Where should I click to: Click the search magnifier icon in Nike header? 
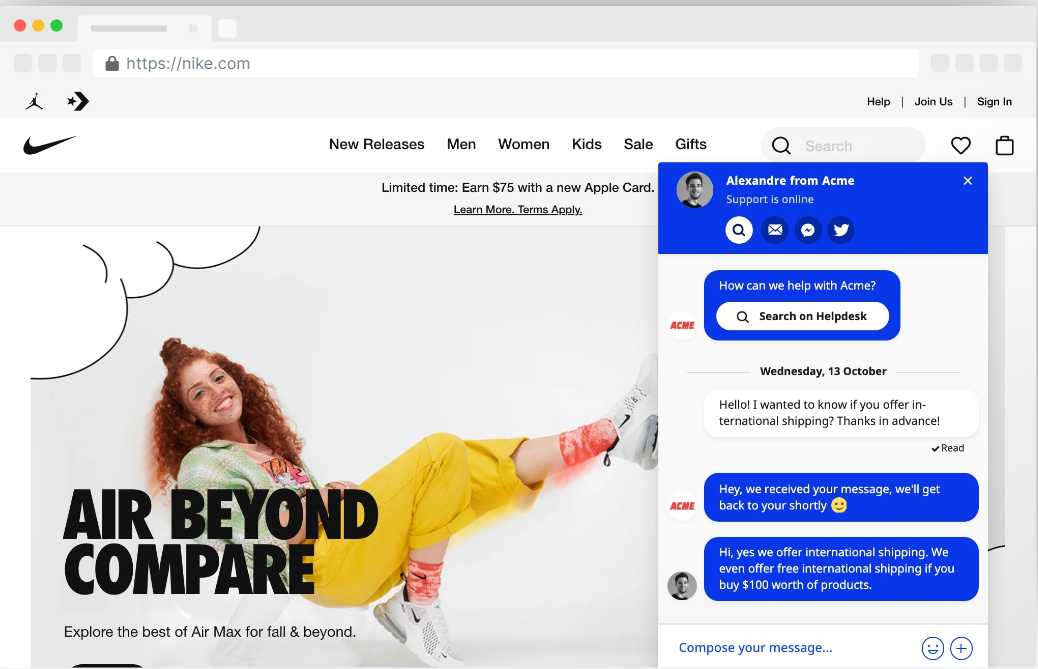pos(781,146)
